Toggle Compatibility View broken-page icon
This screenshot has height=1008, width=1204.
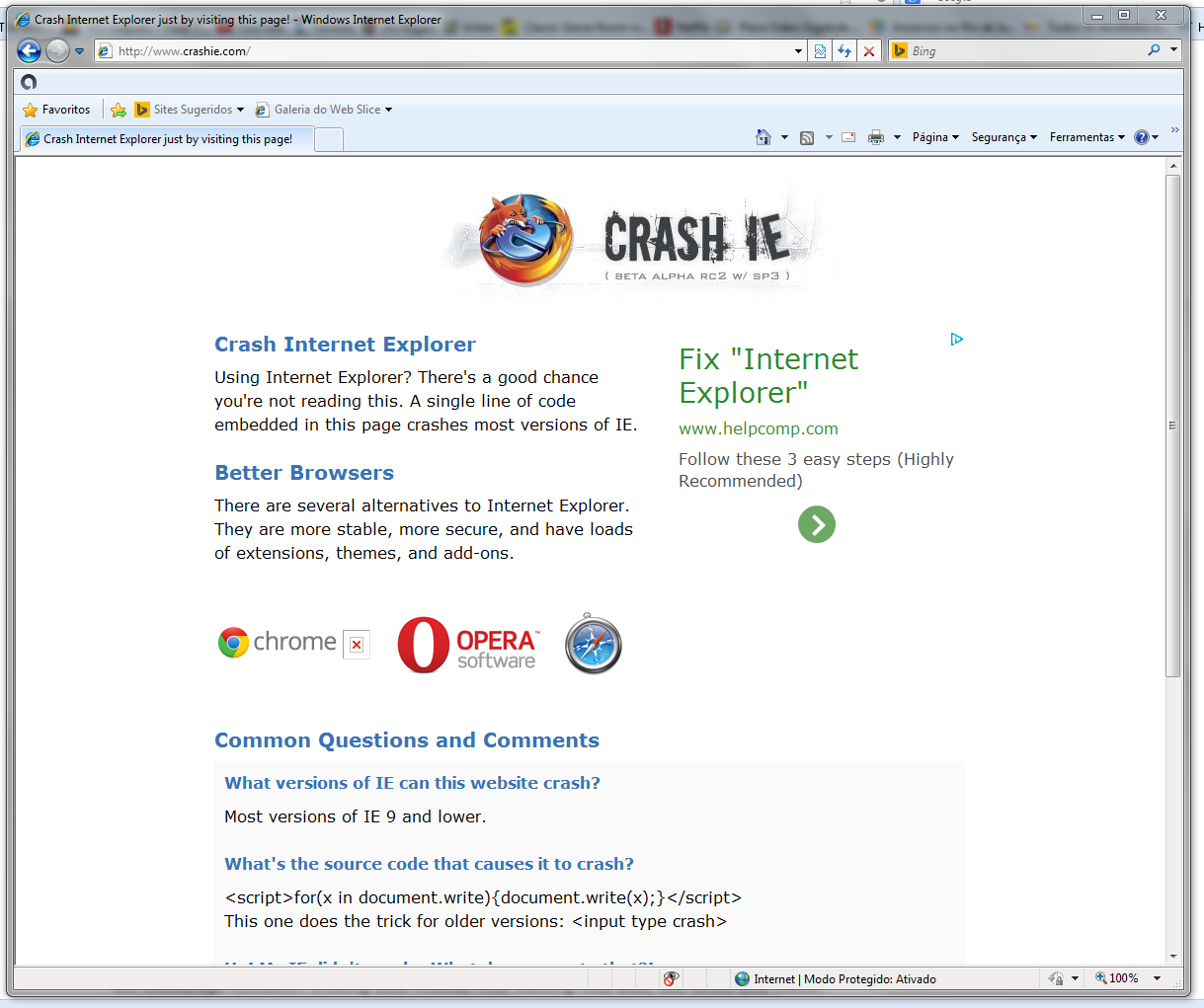(820, 51)
